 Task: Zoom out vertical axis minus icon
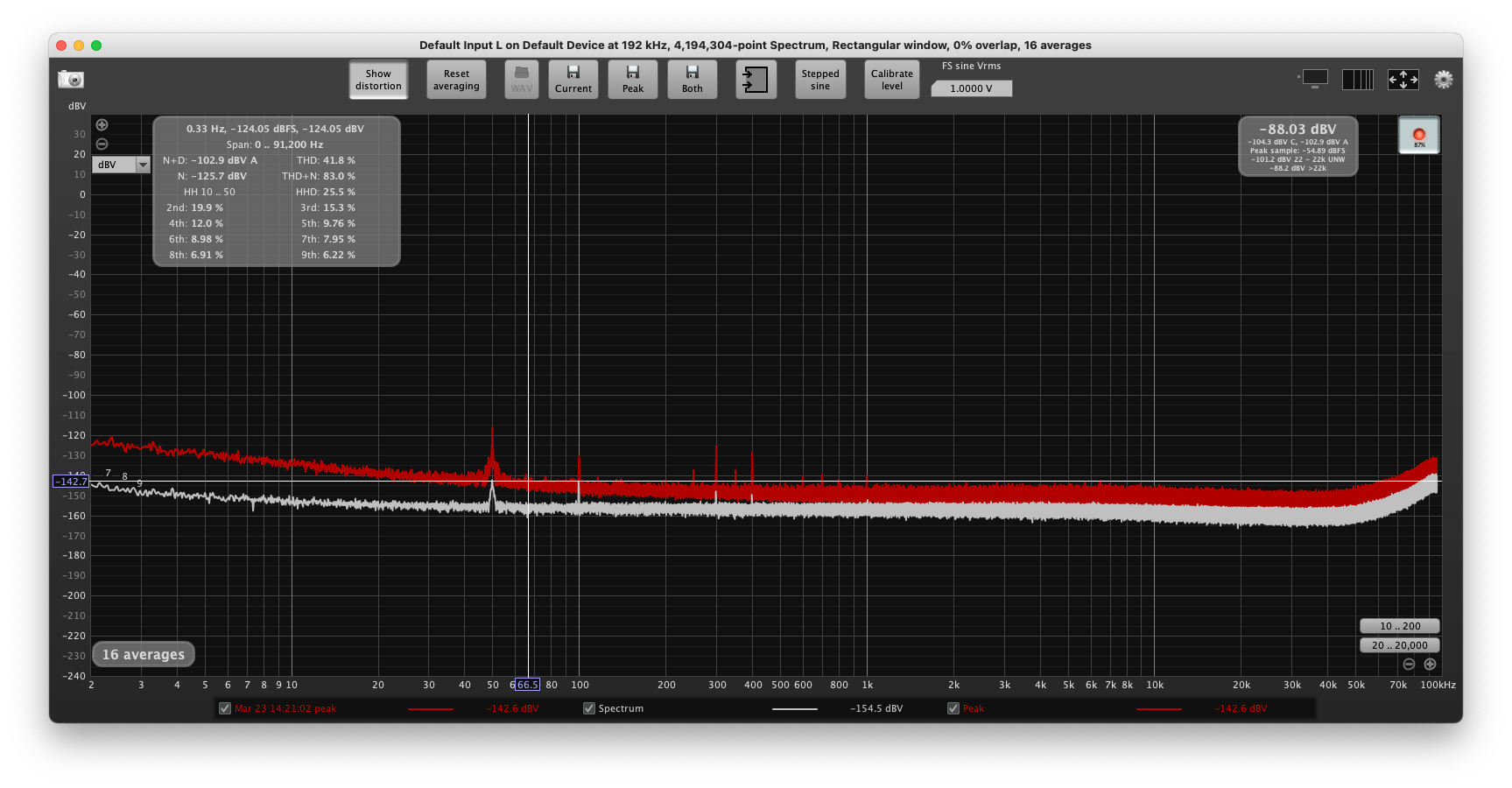(x=102, y=144)
